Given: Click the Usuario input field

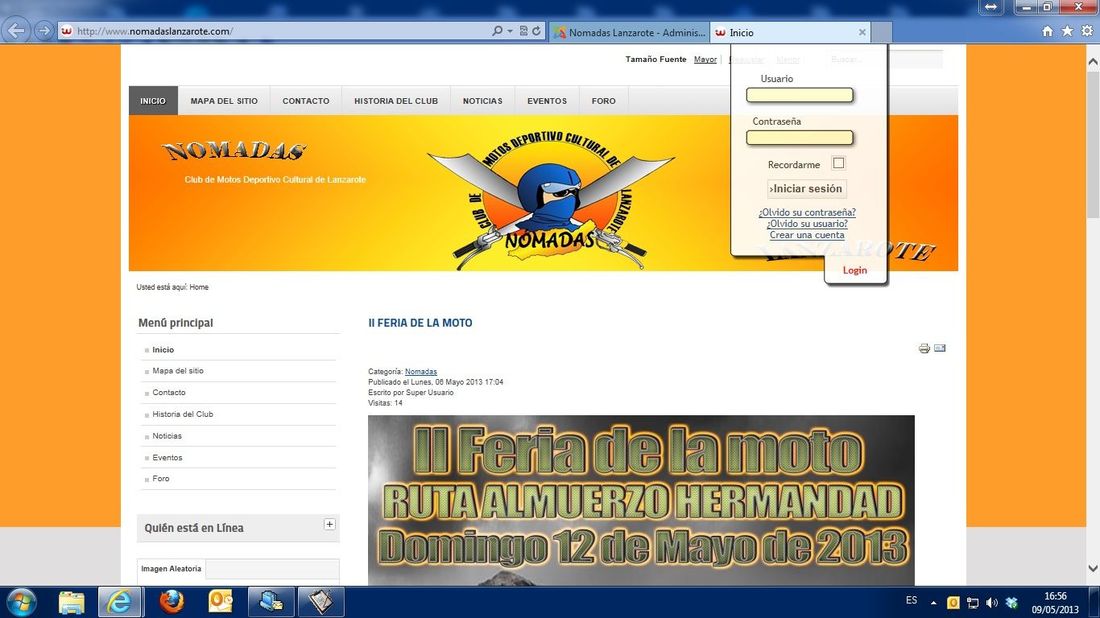Looking at the screenshot, I should [x=800, y=95].
